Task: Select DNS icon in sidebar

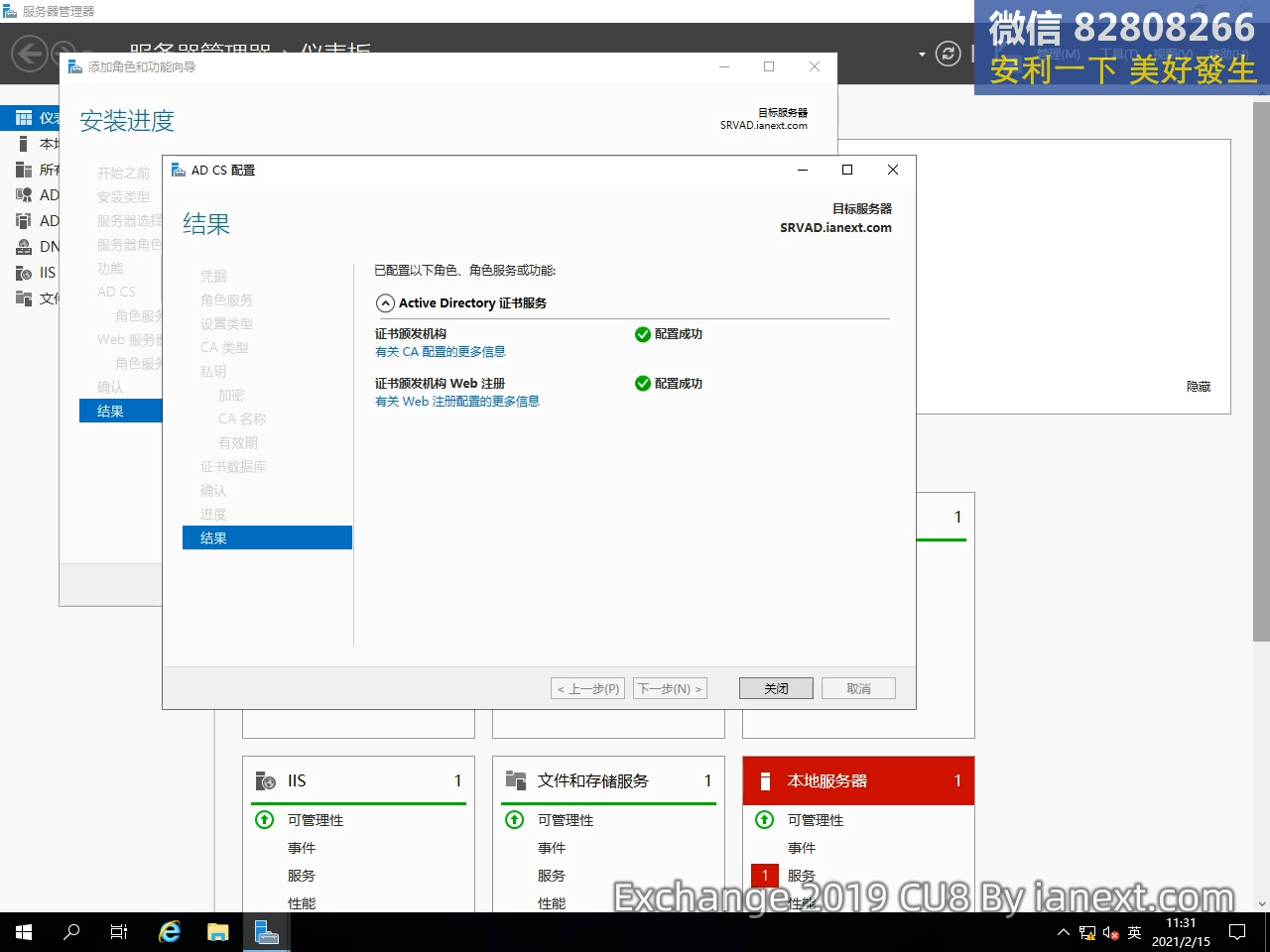Action: (24, 247)
